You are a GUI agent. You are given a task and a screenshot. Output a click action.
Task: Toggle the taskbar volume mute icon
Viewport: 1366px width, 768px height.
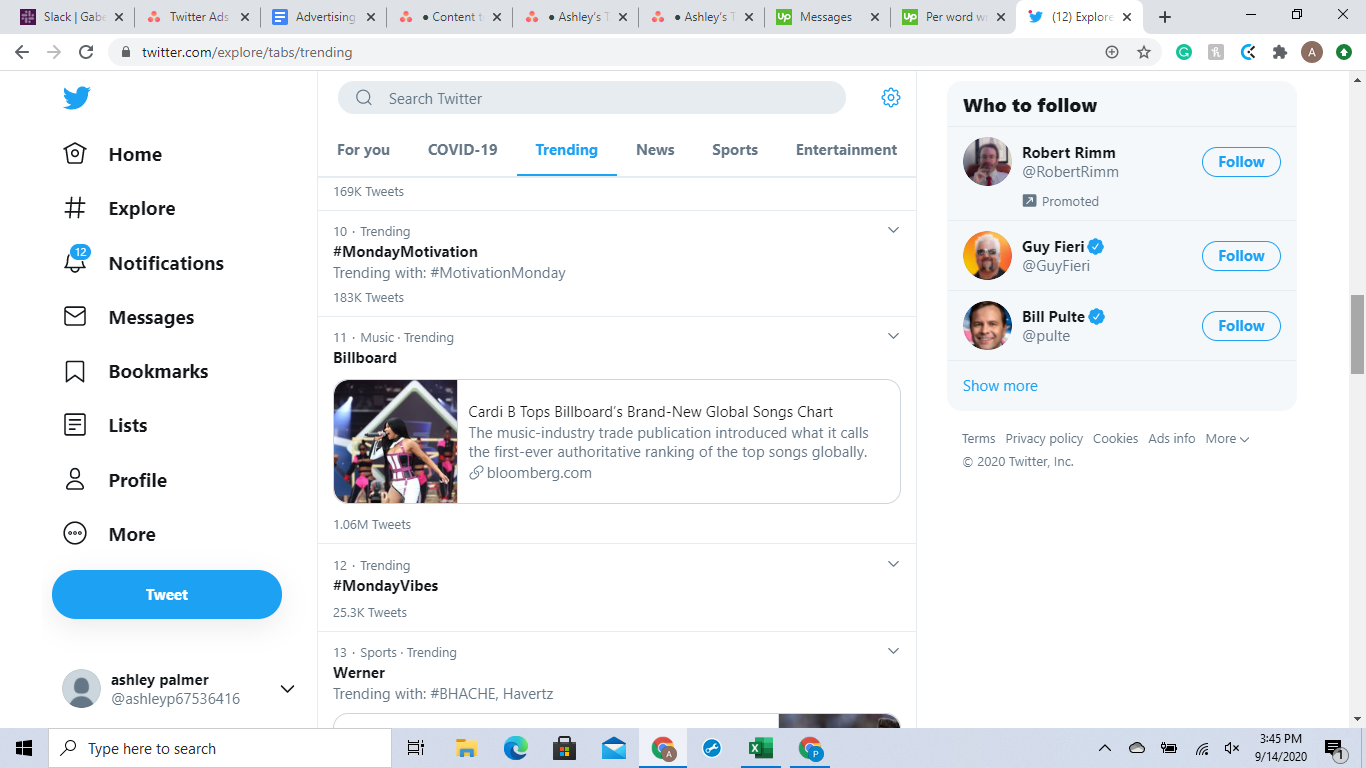click(1232, 748)
